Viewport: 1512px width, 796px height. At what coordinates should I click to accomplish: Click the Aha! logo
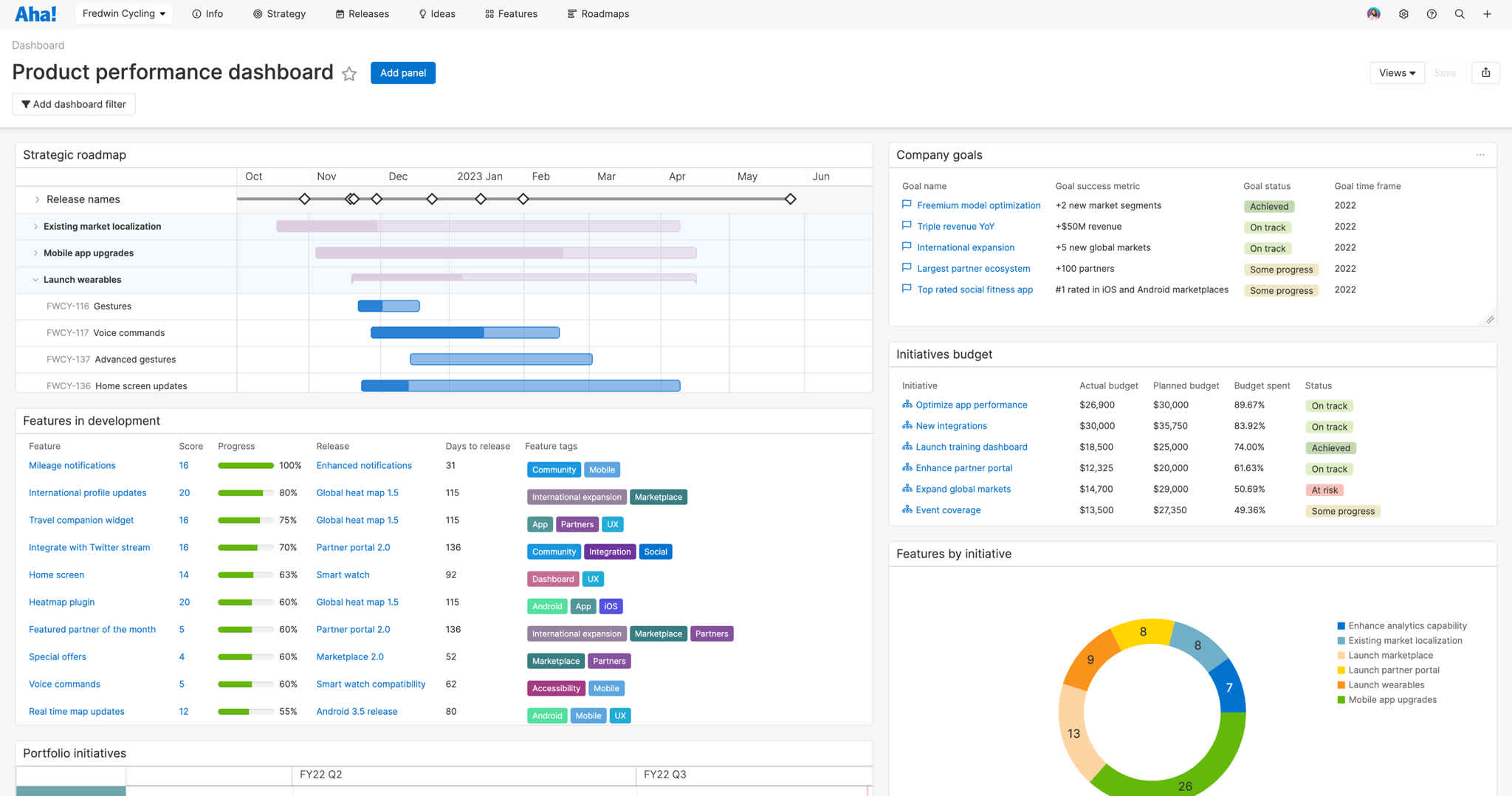(35, 13)
